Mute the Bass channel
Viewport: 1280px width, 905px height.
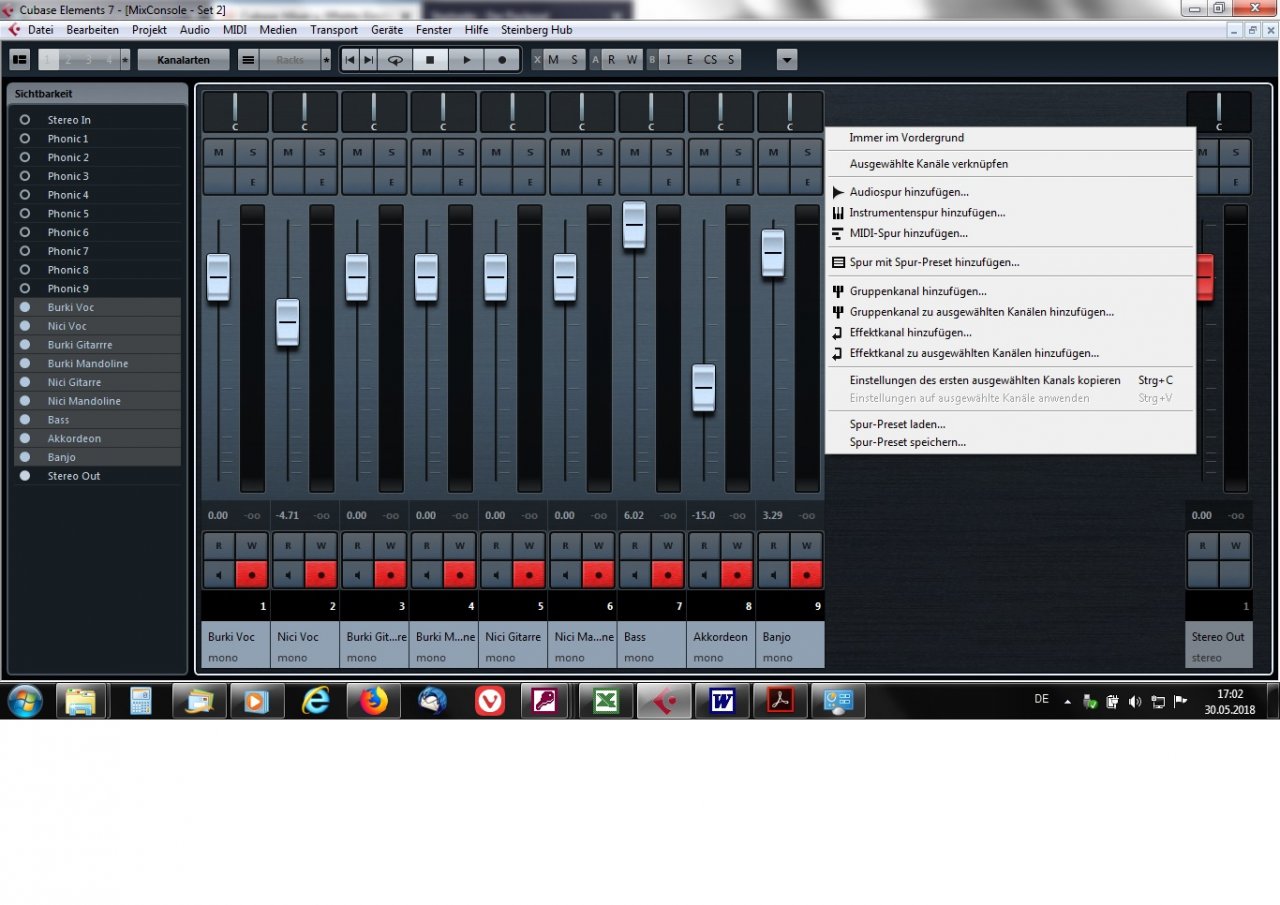[635, 152]
